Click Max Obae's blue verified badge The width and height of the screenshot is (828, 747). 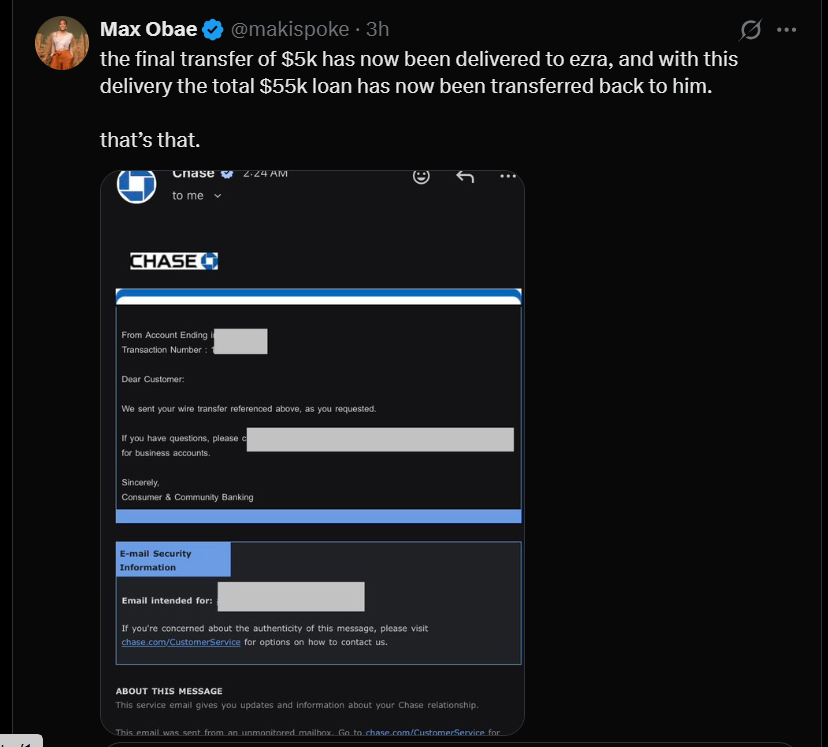coord(212,29)
